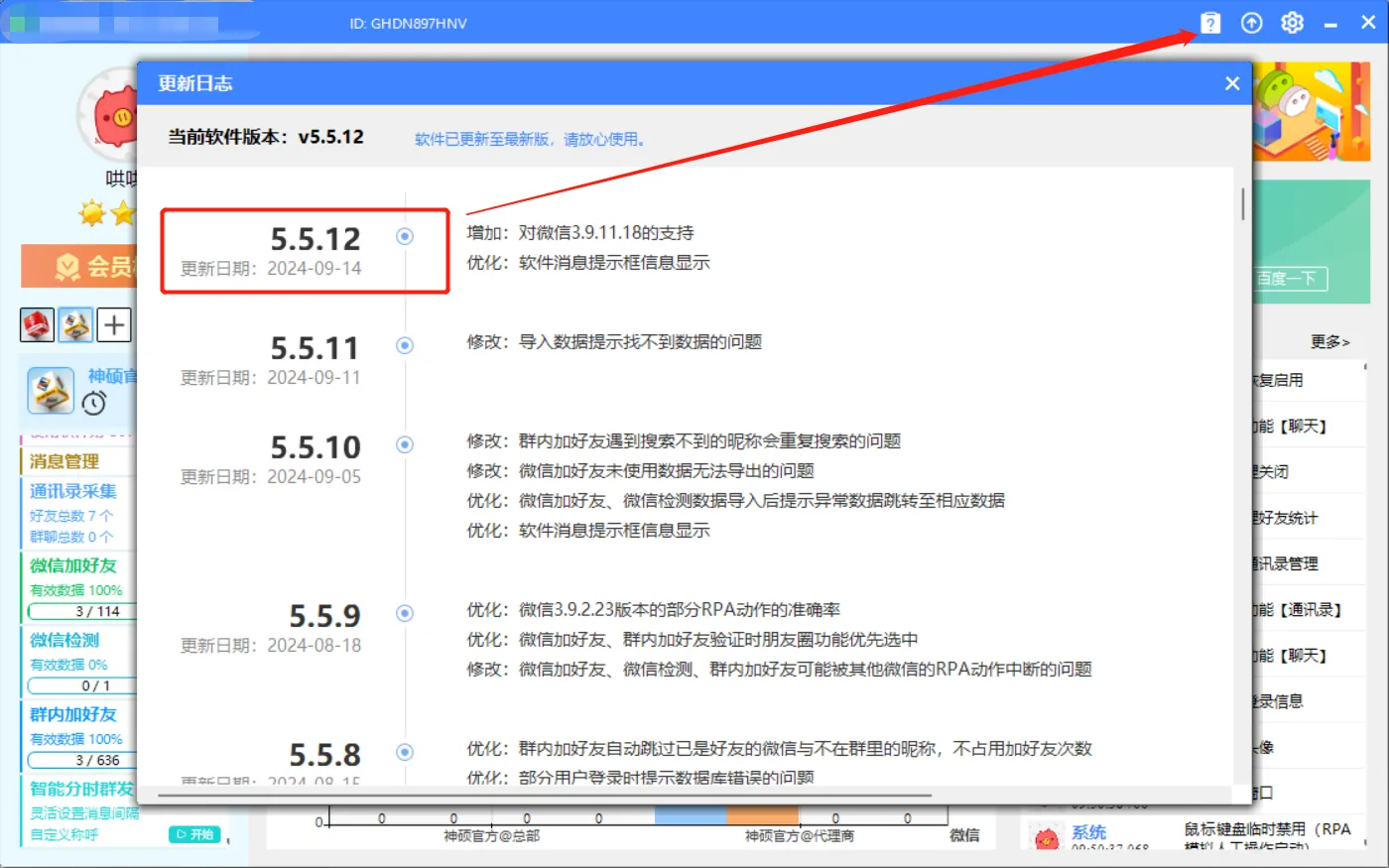The height and width of the screenshot is (868, 1389).
Task: Click version number 5.5.12 heading
Action: pos(316,239)
